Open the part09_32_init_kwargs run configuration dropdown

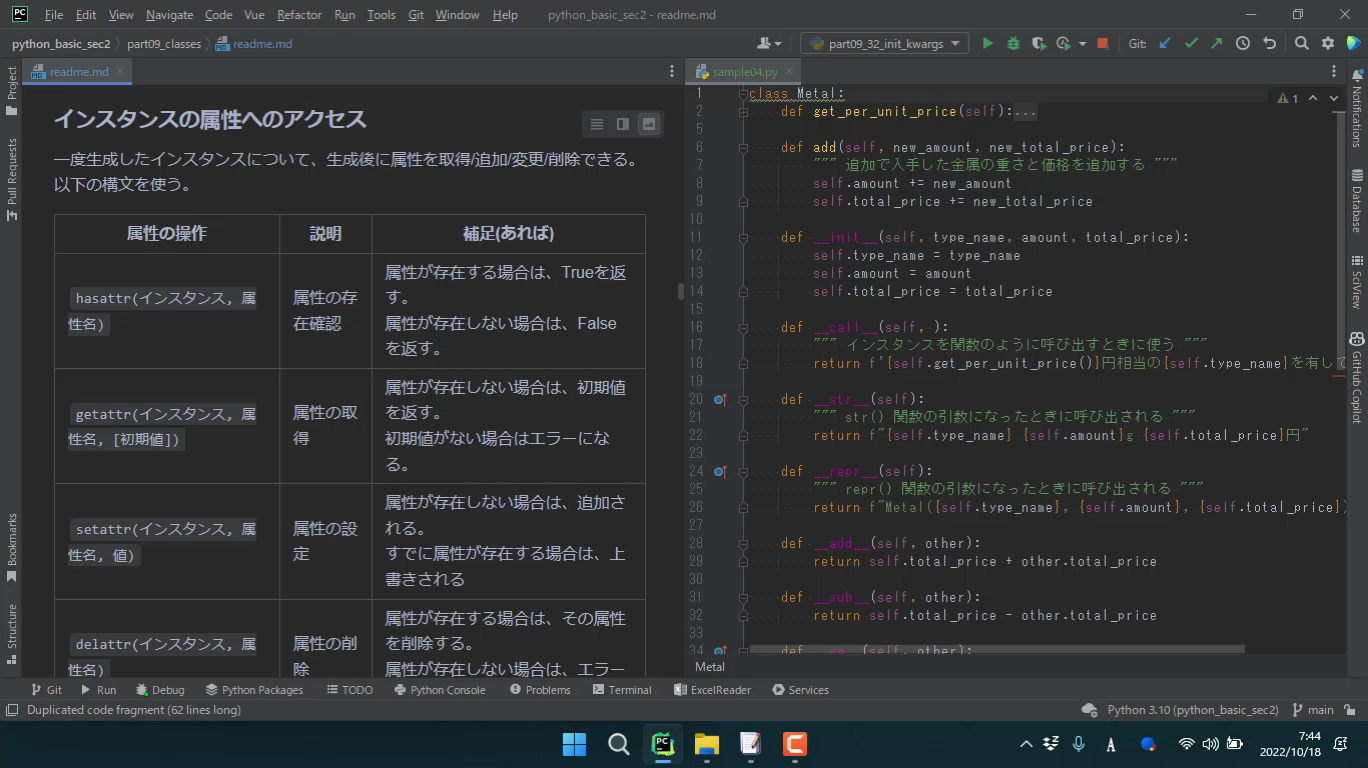tap(884, 43)
